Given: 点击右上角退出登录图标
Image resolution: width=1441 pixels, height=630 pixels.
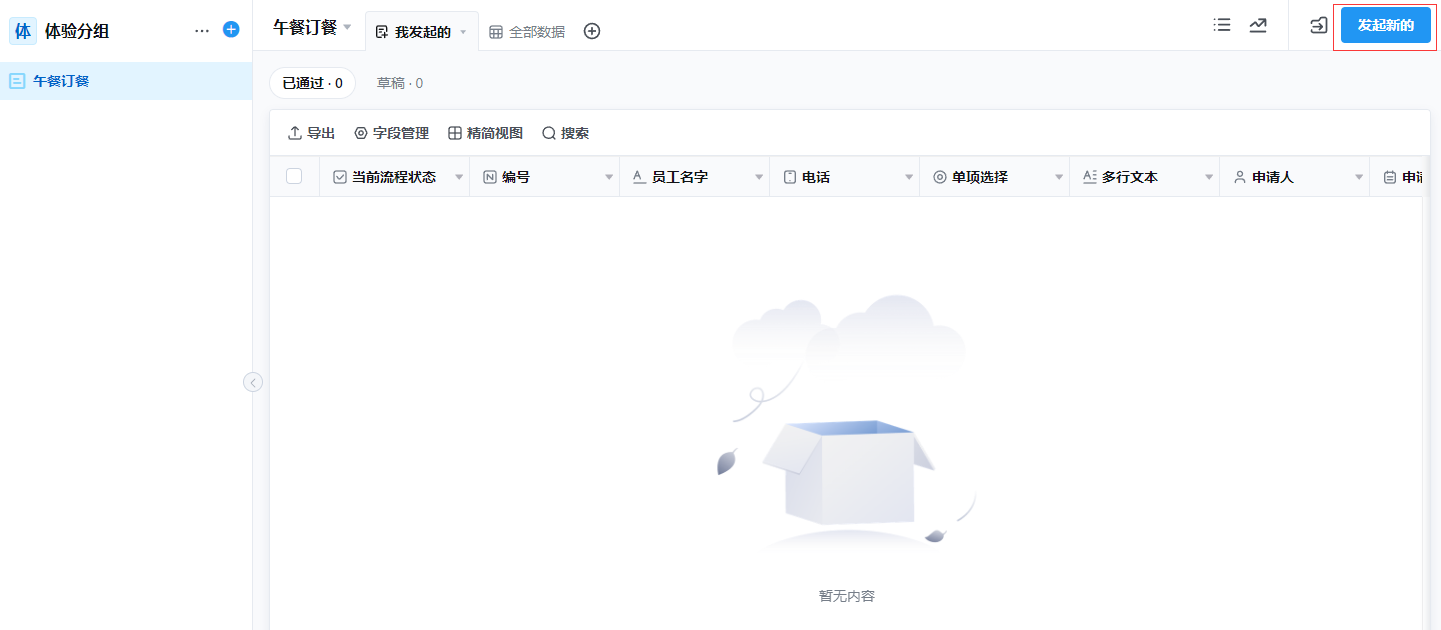Looking at the screenshot, I should click(1317, 25).
